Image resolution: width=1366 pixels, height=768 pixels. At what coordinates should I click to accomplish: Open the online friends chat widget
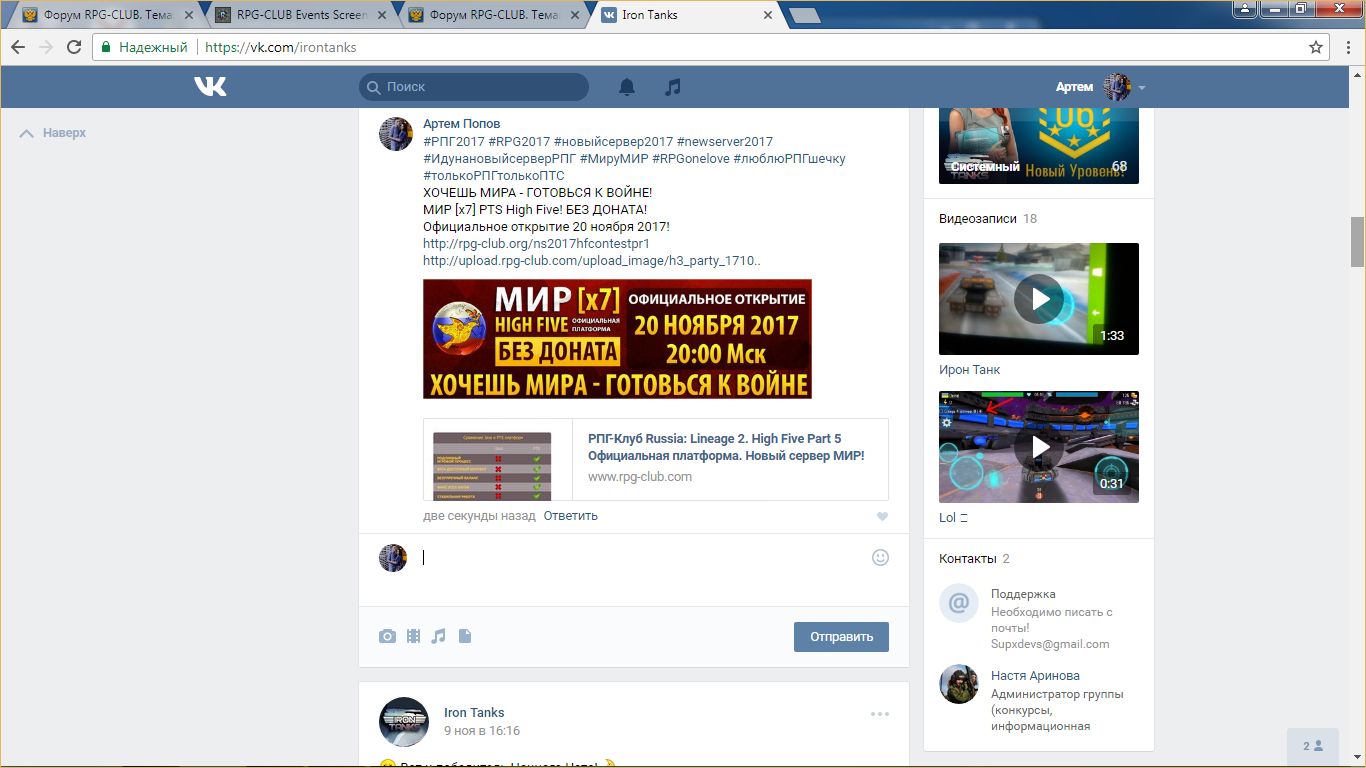pyautogui.click(x=1313, y=746)
